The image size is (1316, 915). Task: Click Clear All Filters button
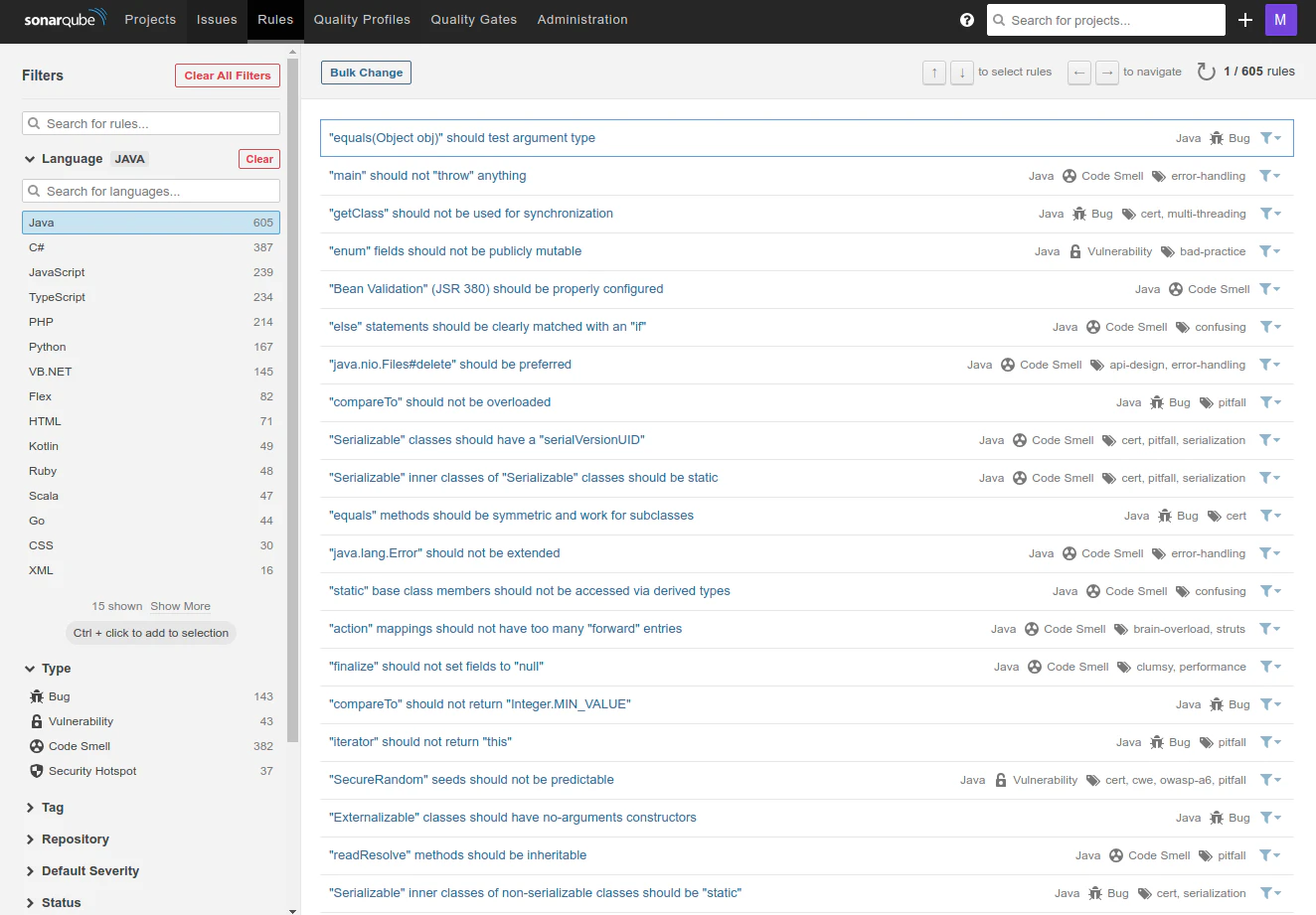point(228,76)
